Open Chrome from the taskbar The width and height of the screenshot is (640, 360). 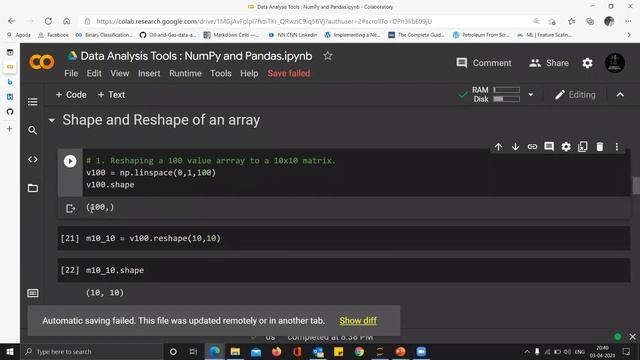tap(359, 351)
